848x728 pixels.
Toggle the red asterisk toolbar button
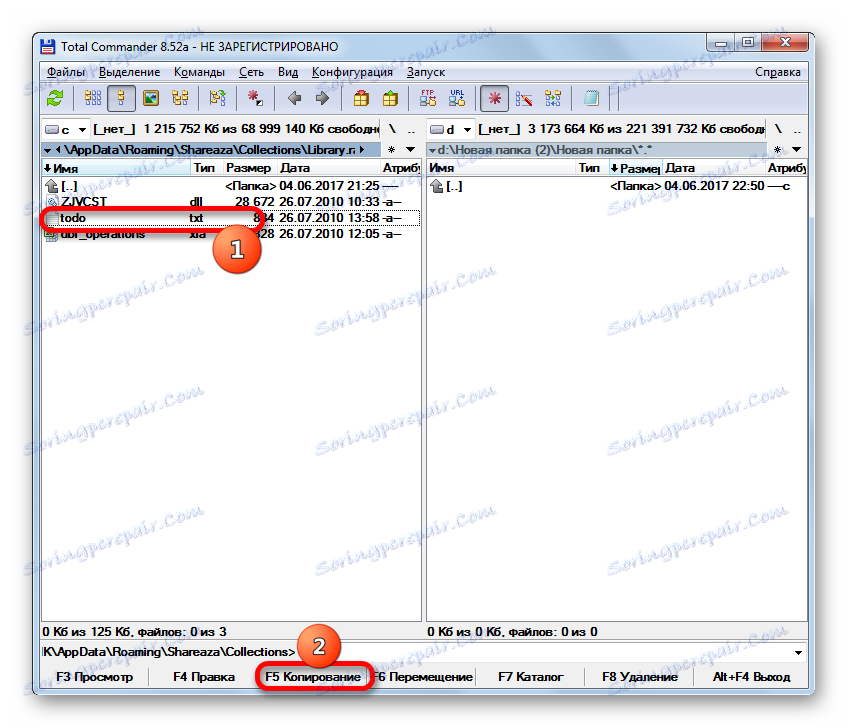coord(494,98)
